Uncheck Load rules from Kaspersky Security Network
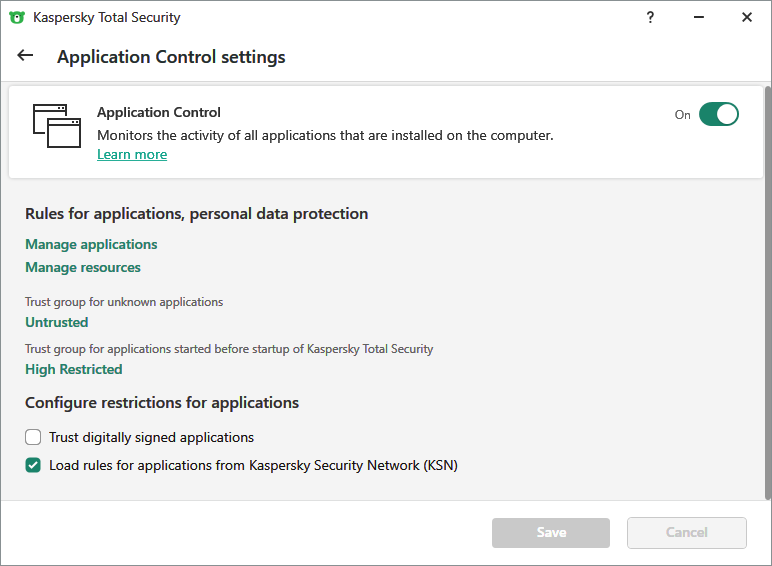Screen dimensions: 772x566 coord(34,465)
